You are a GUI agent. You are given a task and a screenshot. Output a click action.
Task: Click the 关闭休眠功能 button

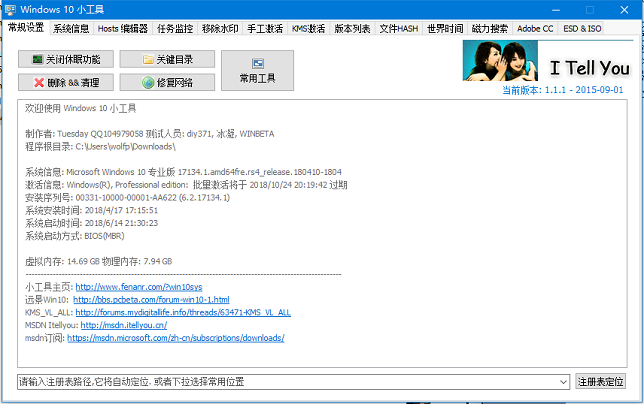click(x=66, y=59)
